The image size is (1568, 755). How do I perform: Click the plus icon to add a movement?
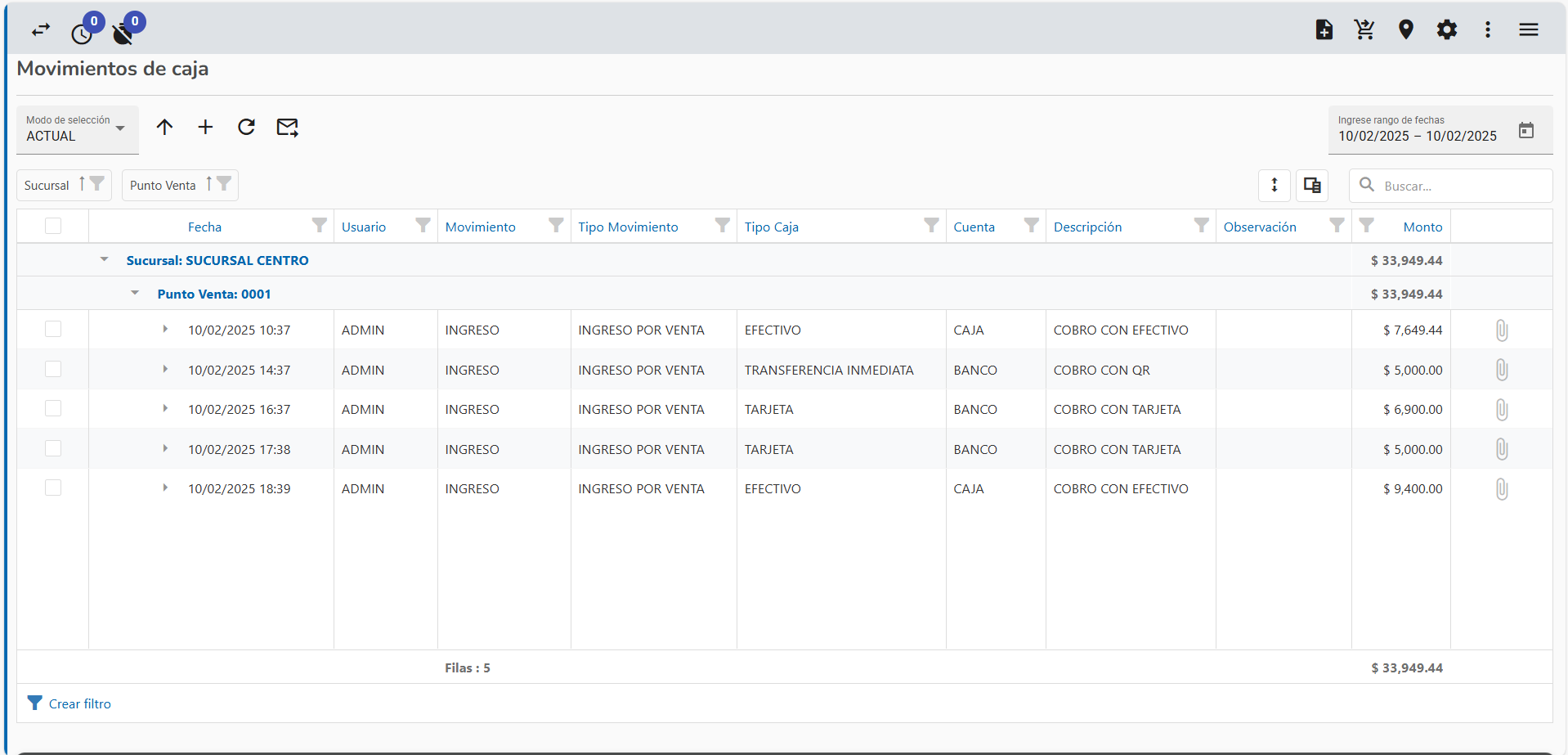pos(205,127)
